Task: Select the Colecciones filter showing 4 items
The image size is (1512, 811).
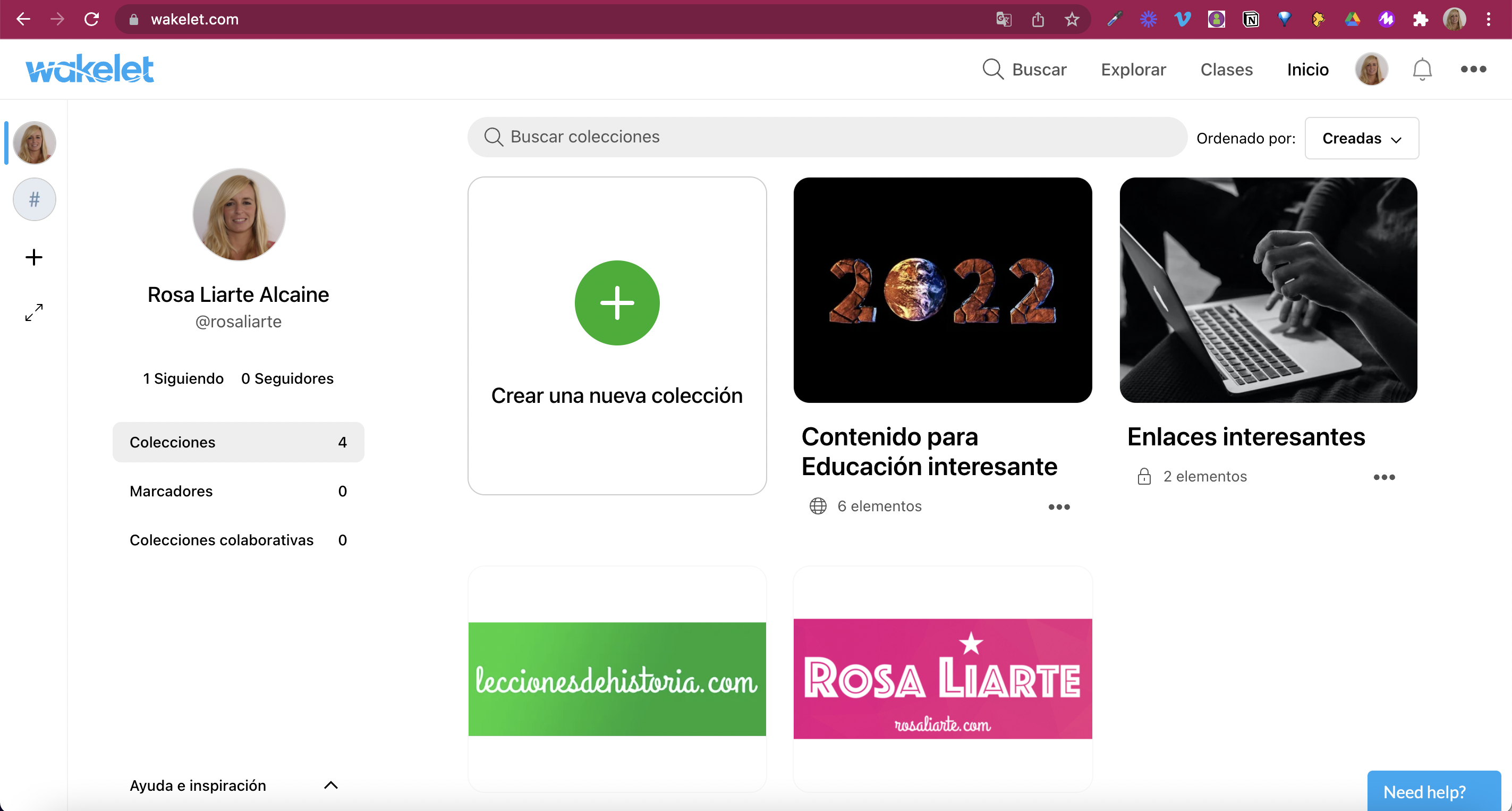Action: point(237,442)
